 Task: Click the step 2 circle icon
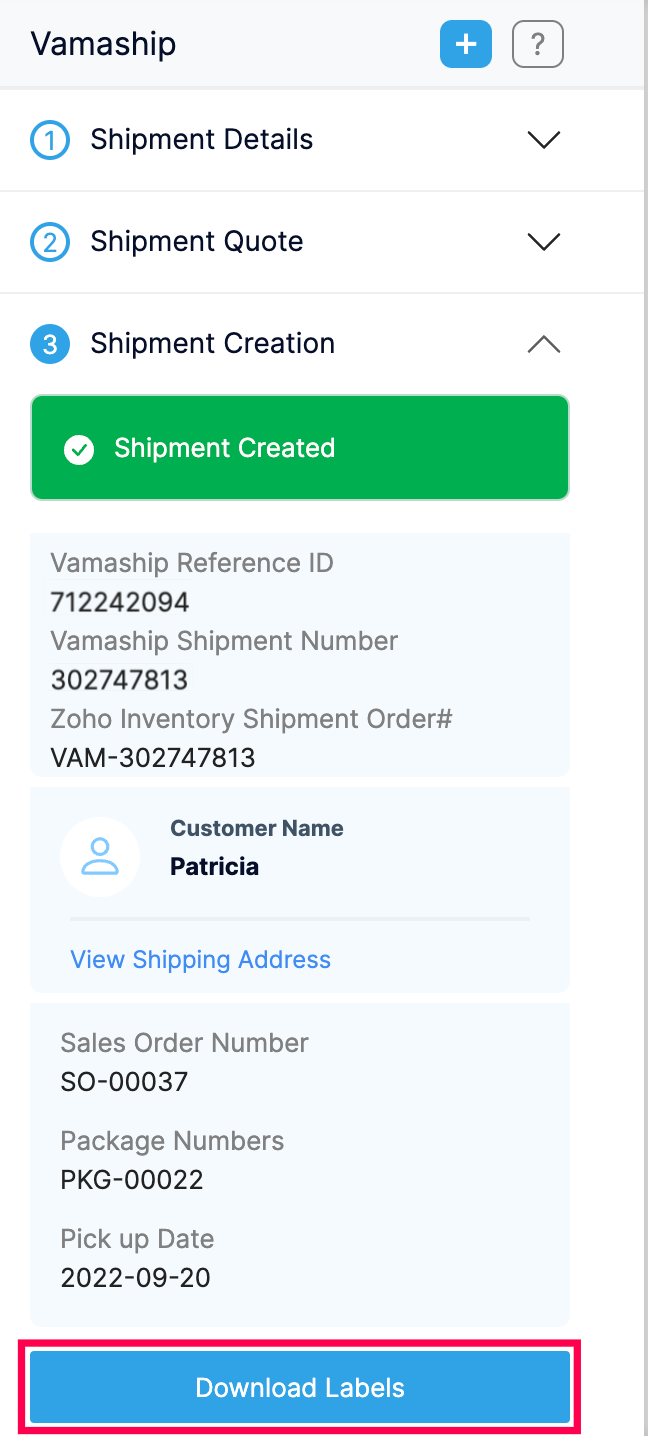[x=50, y=242]
